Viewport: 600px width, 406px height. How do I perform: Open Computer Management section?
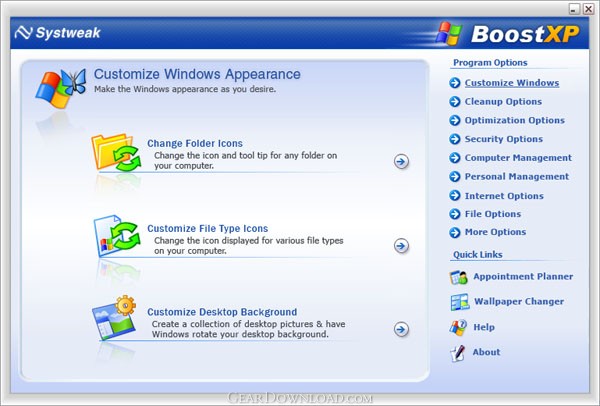click(x=518, y=158)
